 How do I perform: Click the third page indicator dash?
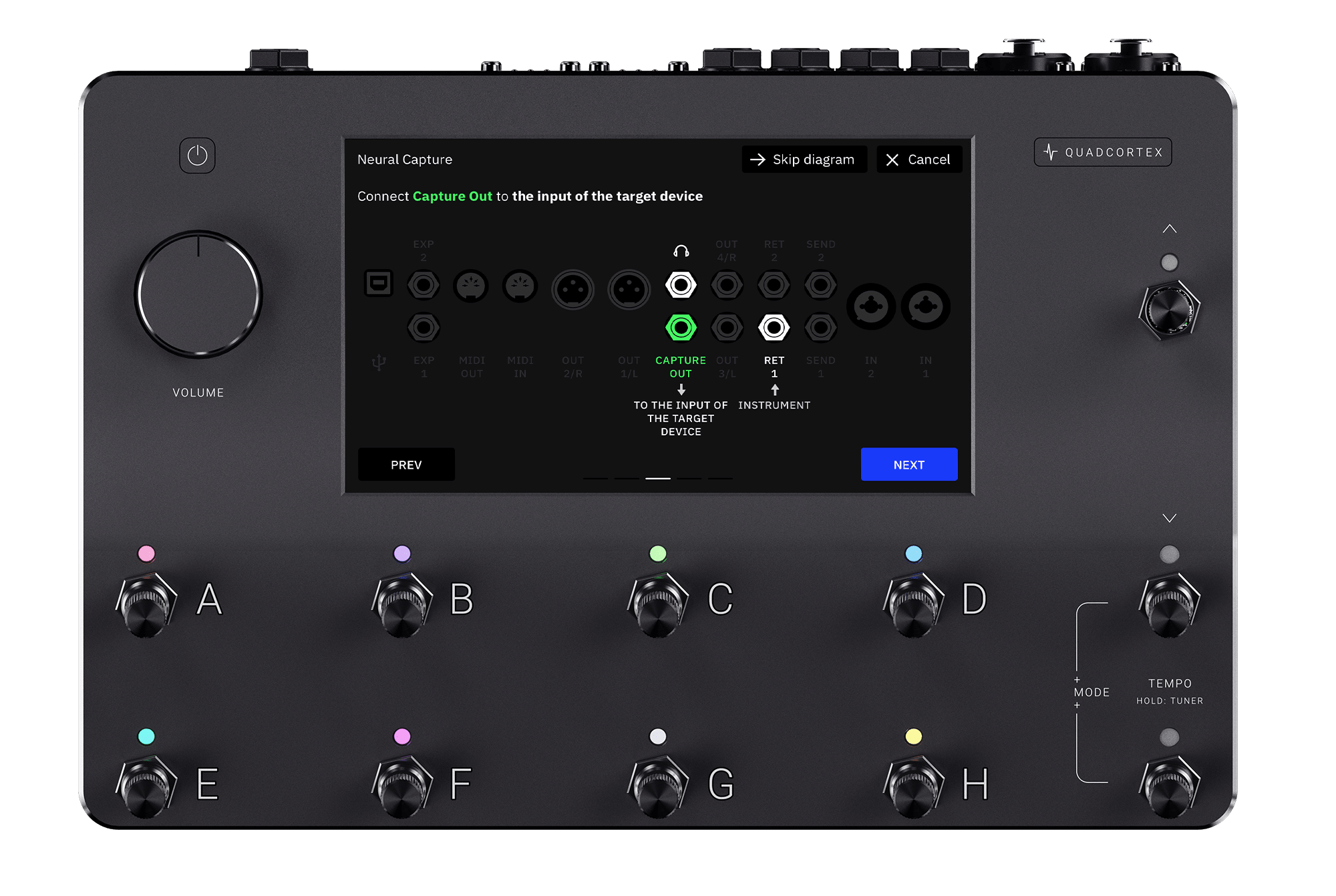[x=657, y=478]
